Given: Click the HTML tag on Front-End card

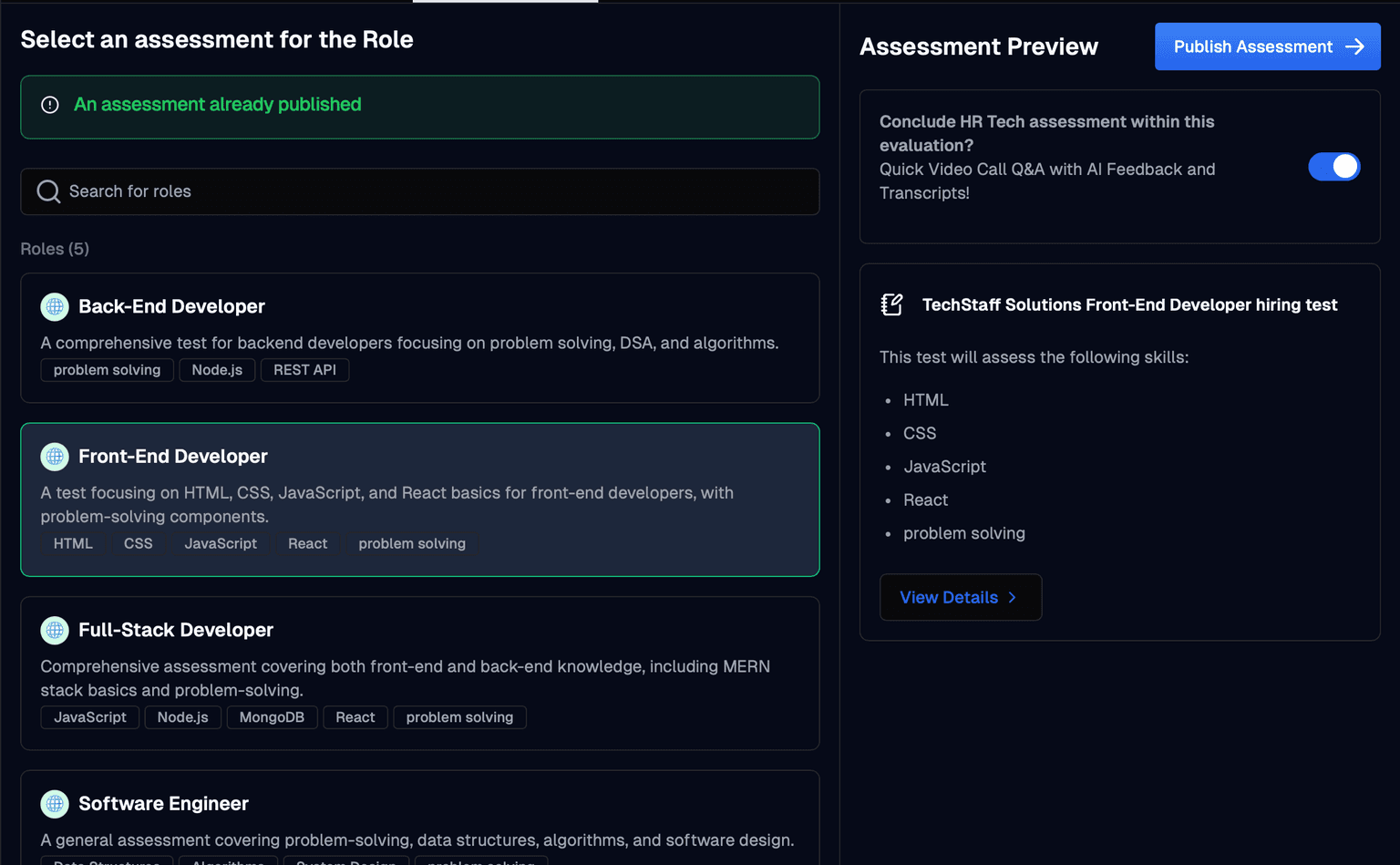Looking at the screenshot, I should coord(73,543).
